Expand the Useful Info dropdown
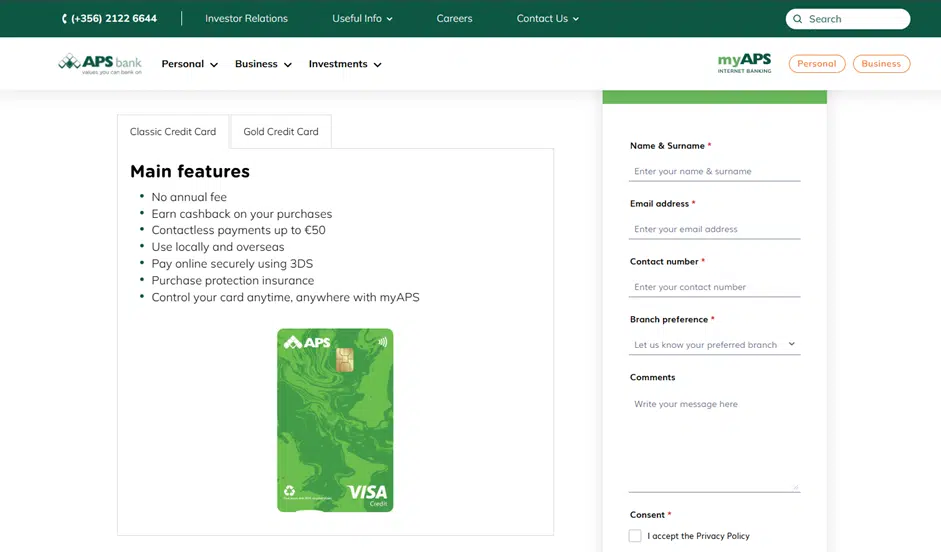The width and height of the screenshot is (941, 552). tap(362, 19)
